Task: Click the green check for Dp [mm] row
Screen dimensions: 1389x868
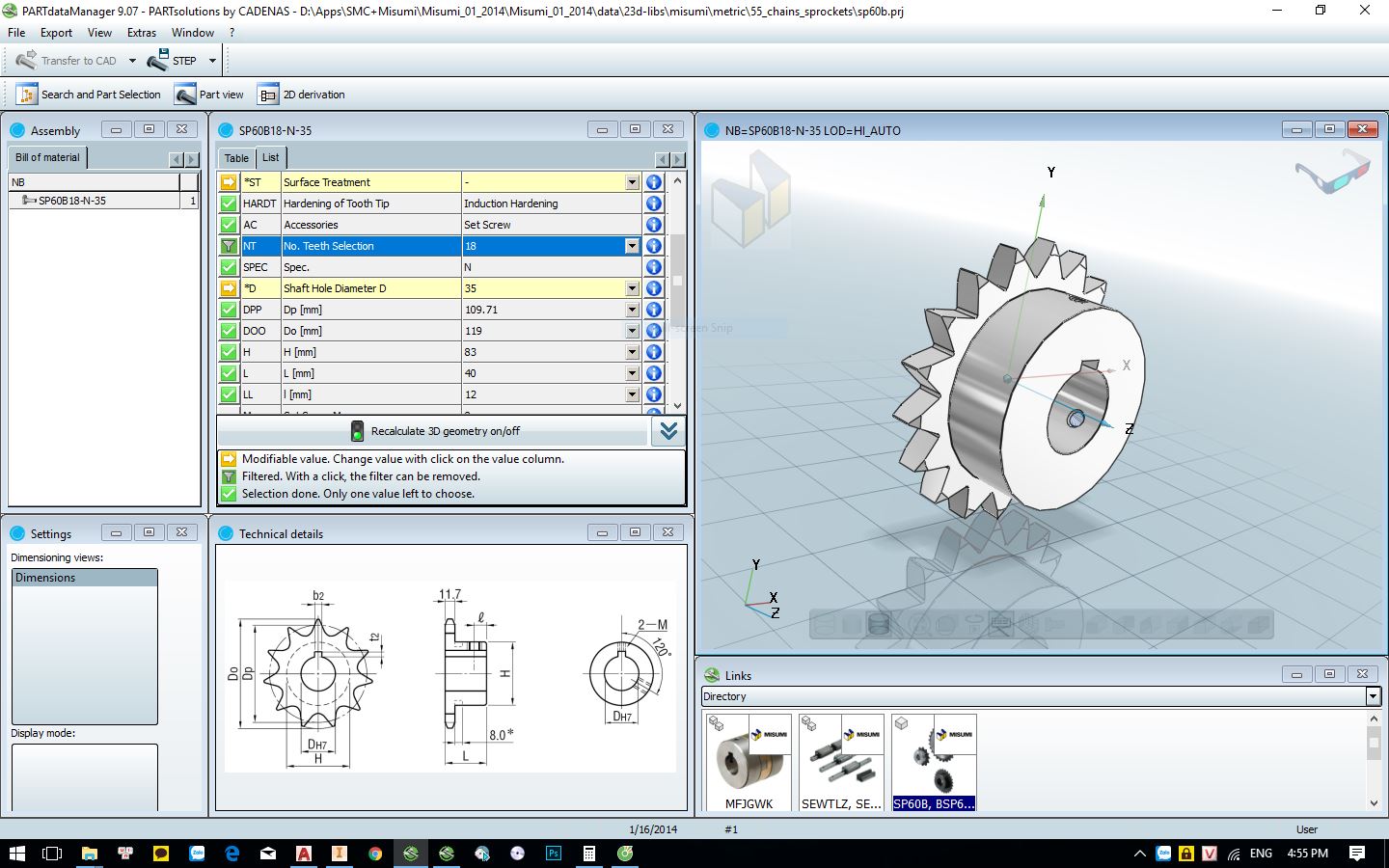Action: 229,310
